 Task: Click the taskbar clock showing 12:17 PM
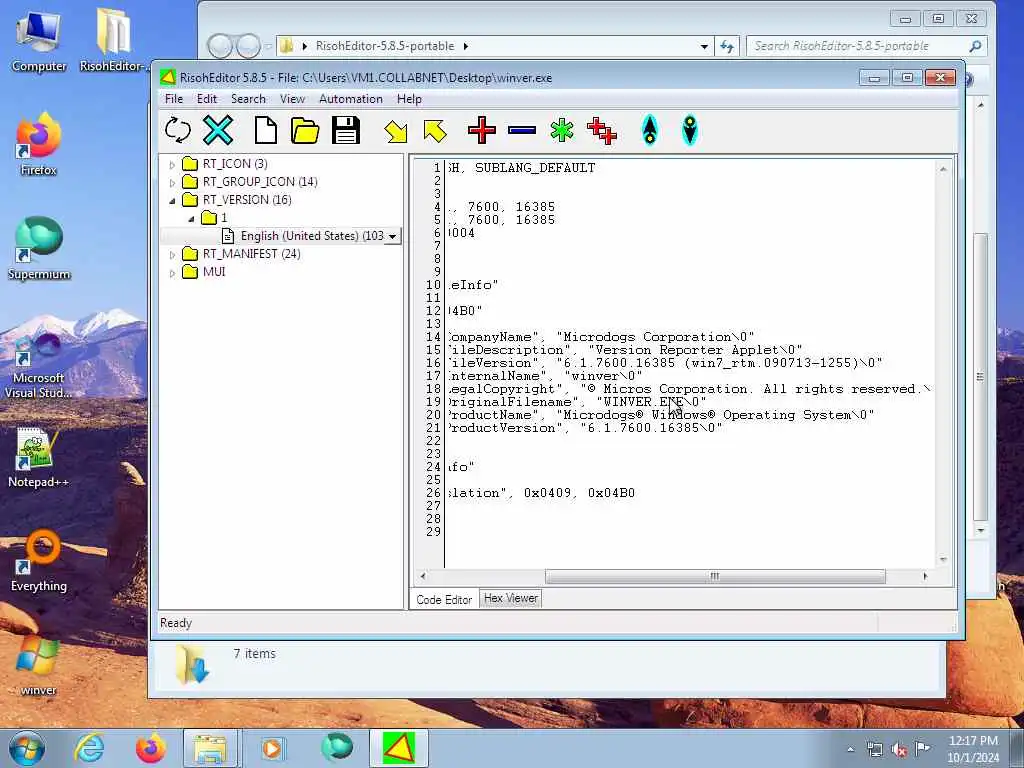click(x=973, y=749)
